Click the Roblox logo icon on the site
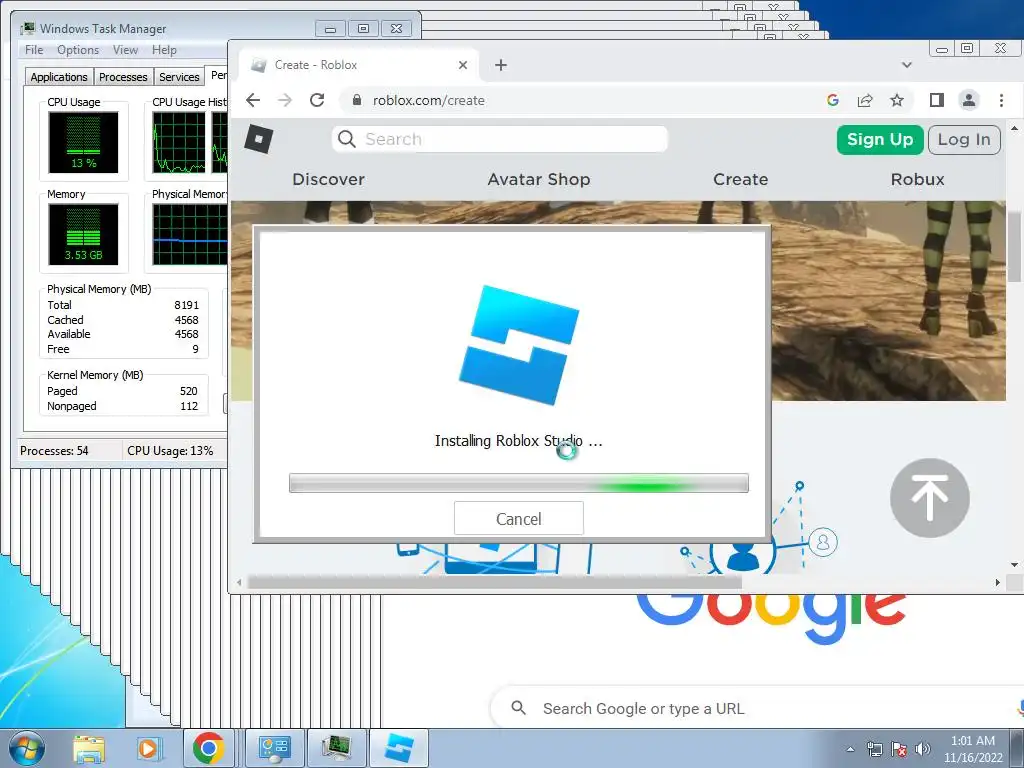 (x=259, y=139)
